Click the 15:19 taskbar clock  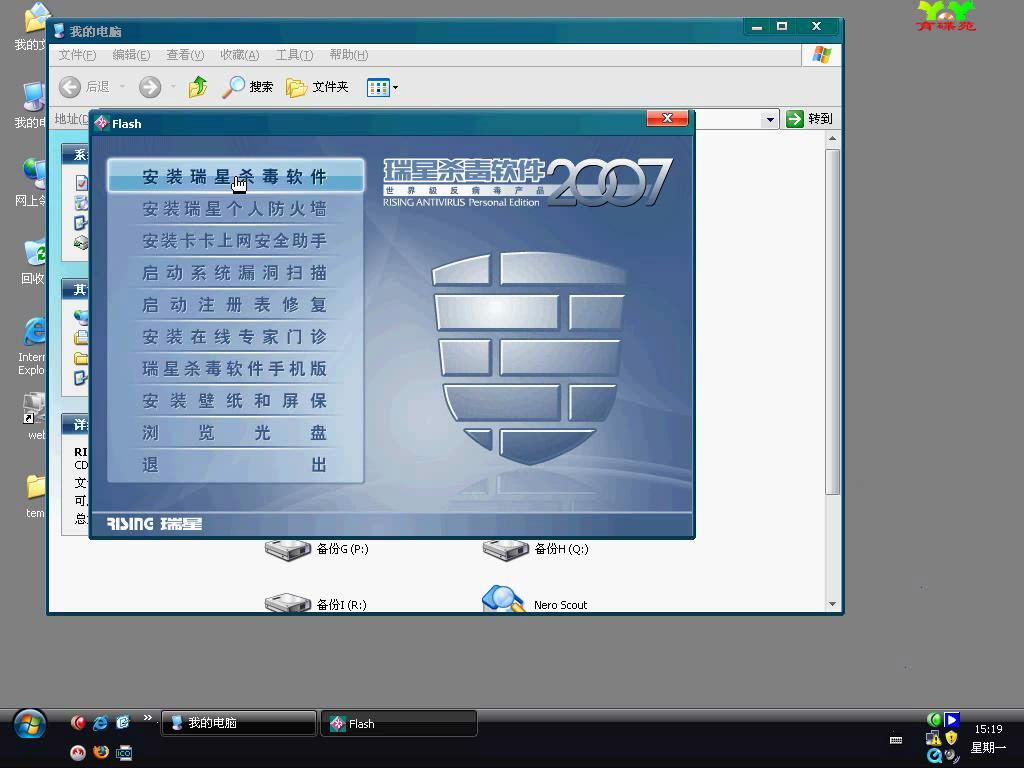(x=988, y=729)
